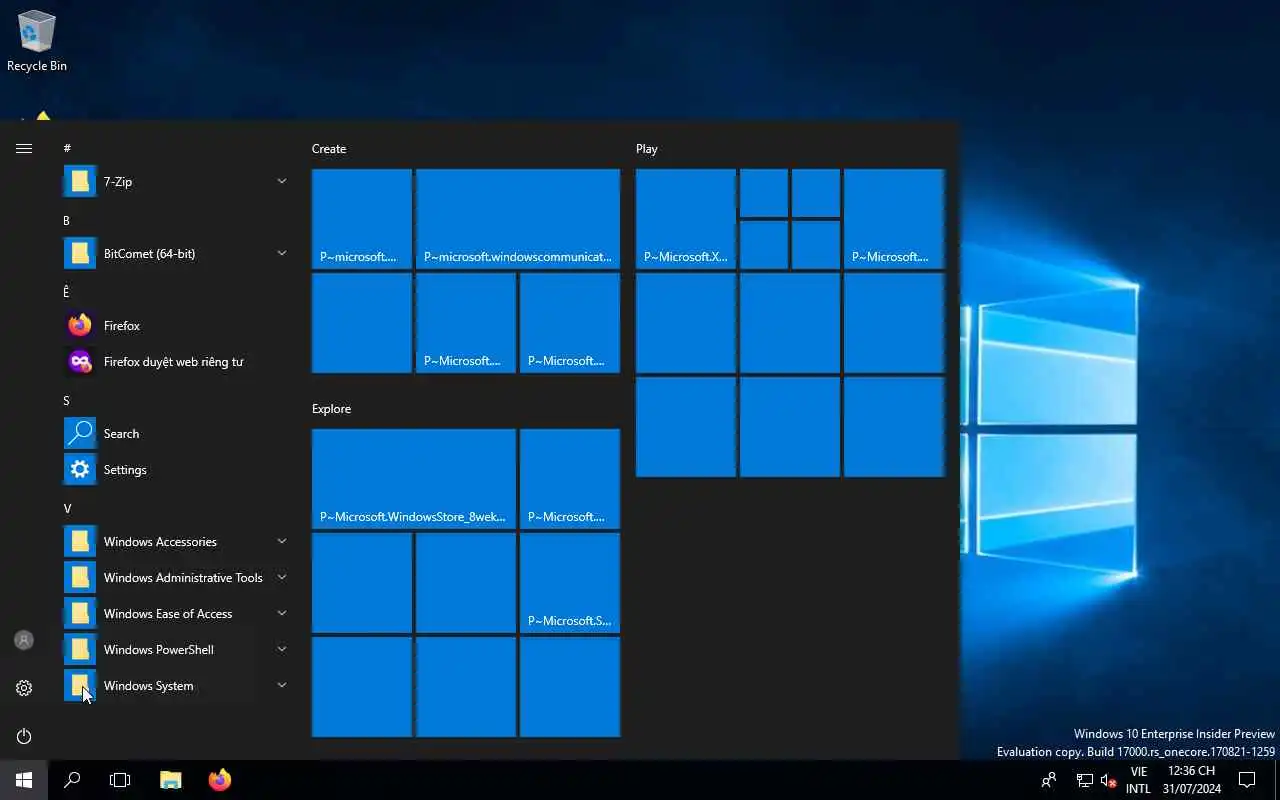
Task: Open the network status tray icon
Action: 1084,780
